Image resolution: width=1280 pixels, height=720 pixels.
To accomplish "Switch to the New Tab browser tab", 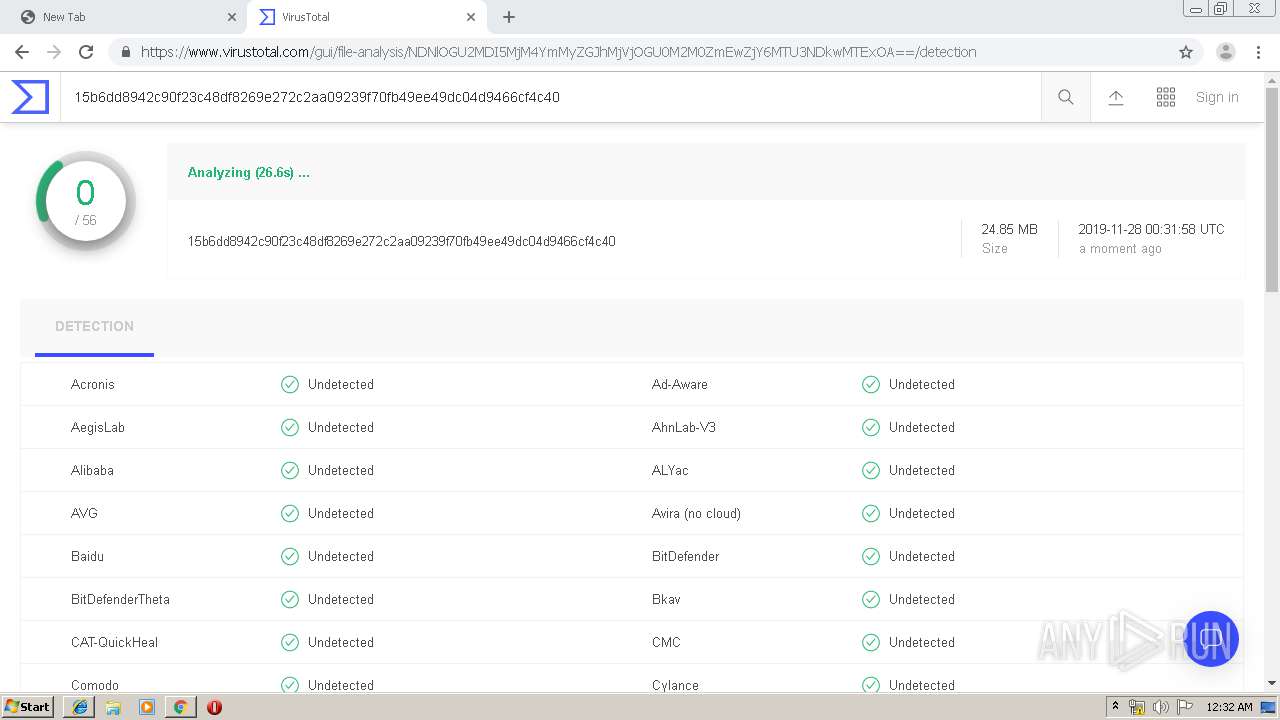I will (127, 17).
